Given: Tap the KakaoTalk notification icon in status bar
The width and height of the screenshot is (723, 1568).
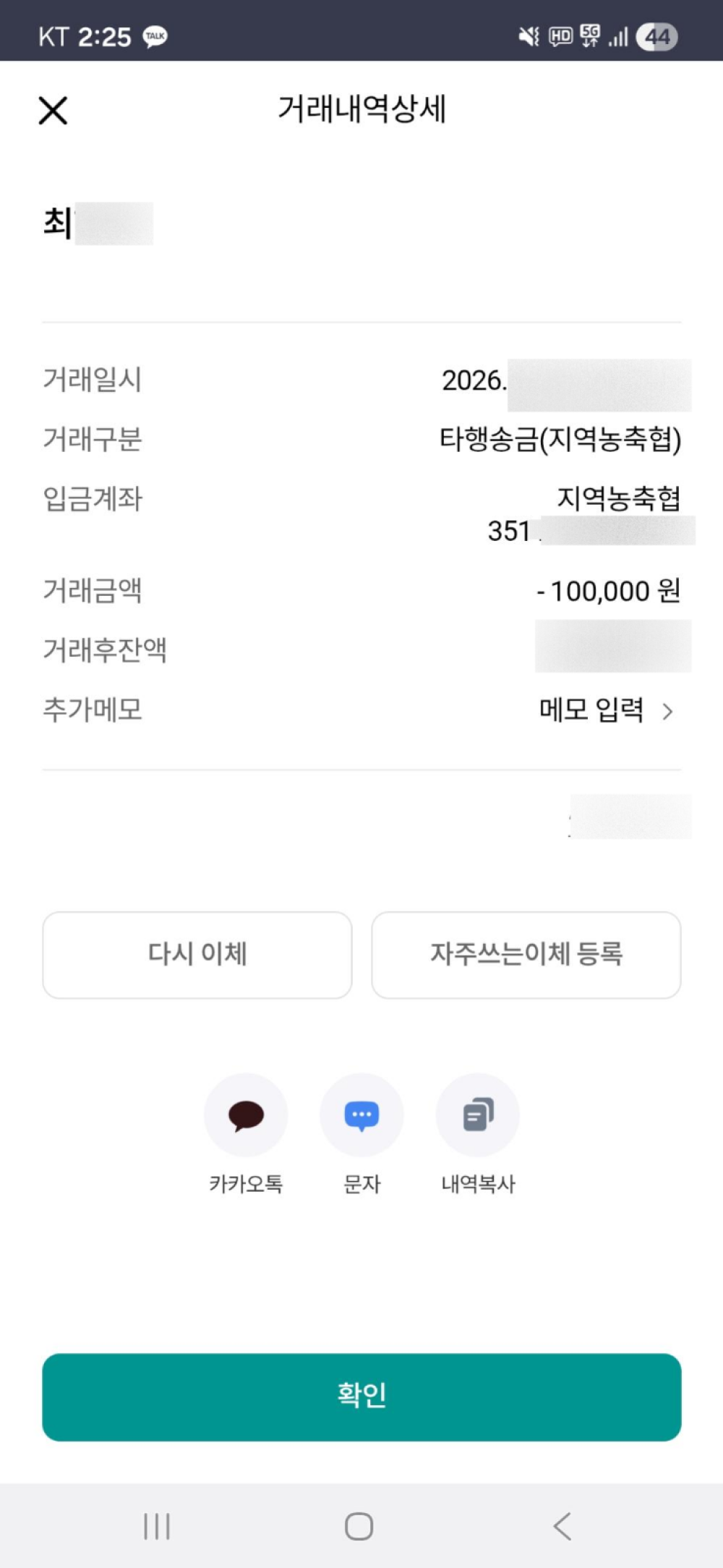Looking at the screenshot, I should pyautogui.click(x=155, y=37).
